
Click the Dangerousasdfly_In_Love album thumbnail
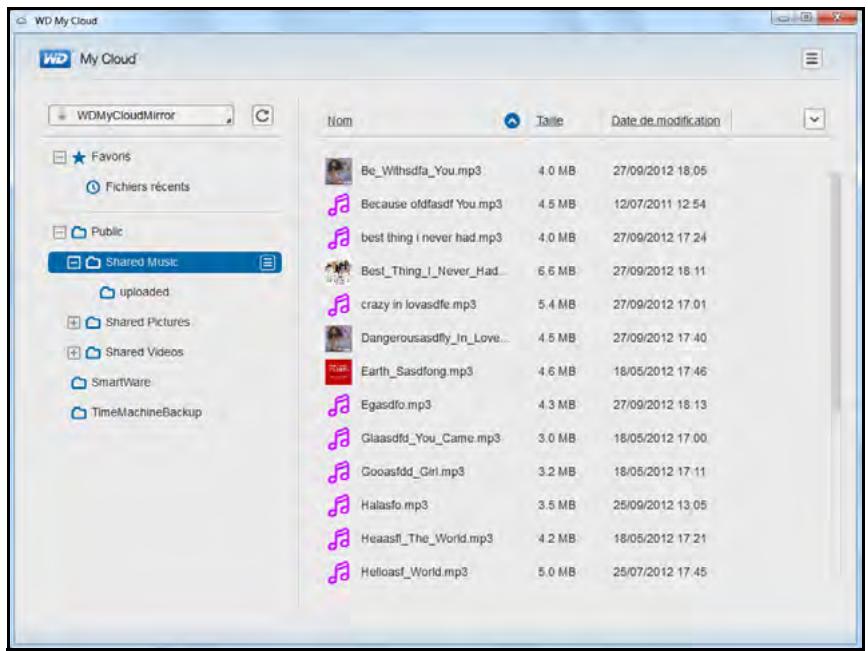point(338,338)
